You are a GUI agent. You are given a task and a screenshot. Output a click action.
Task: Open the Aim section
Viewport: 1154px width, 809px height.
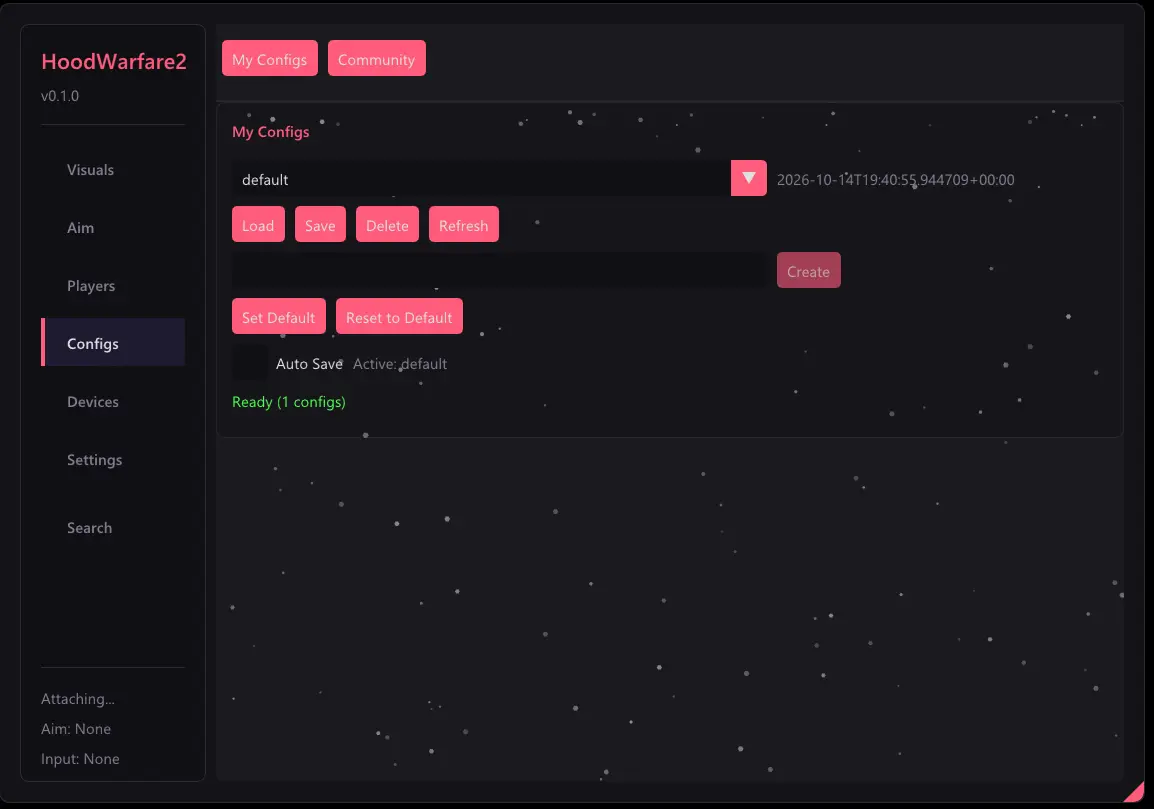[x=113, y=228]
